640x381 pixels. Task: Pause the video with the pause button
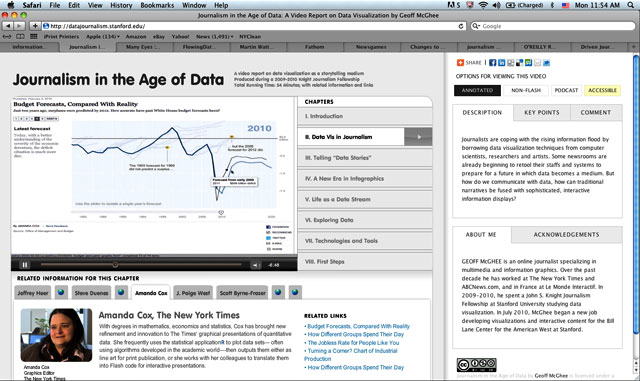coord(25,265)
